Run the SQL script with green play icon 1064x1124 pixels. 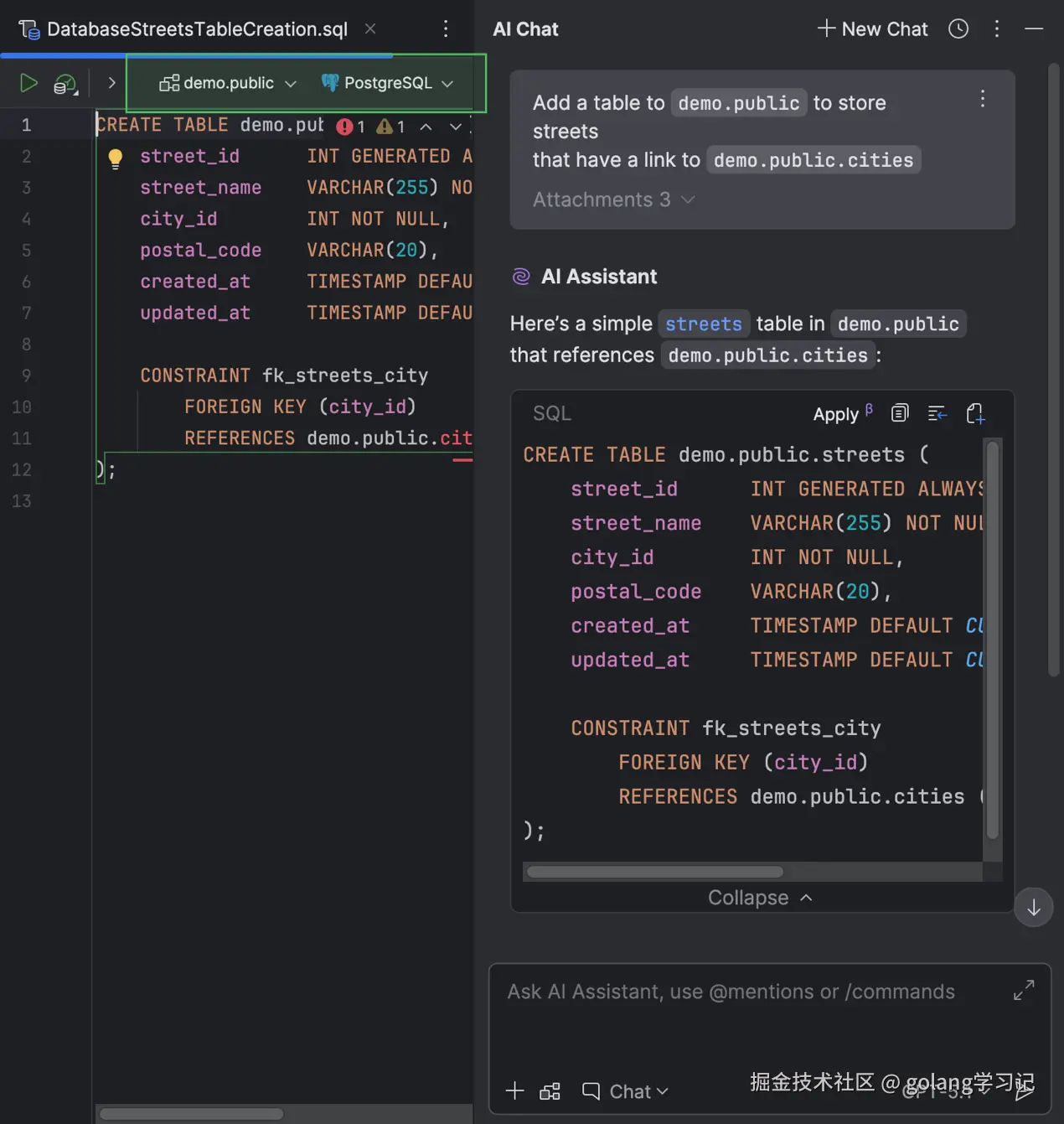(x=28, y=83)
